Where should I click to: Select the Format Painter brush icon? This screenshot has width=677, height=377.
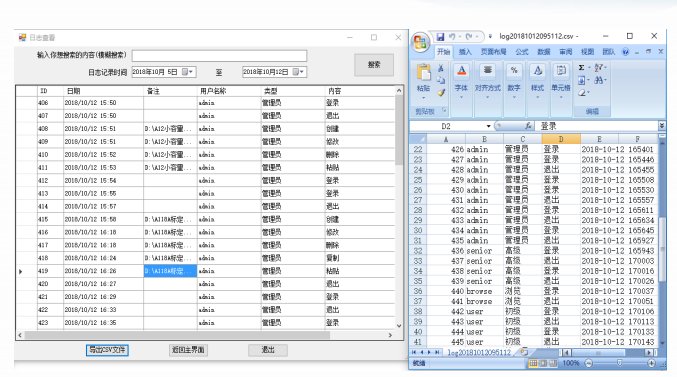[441, 92]
